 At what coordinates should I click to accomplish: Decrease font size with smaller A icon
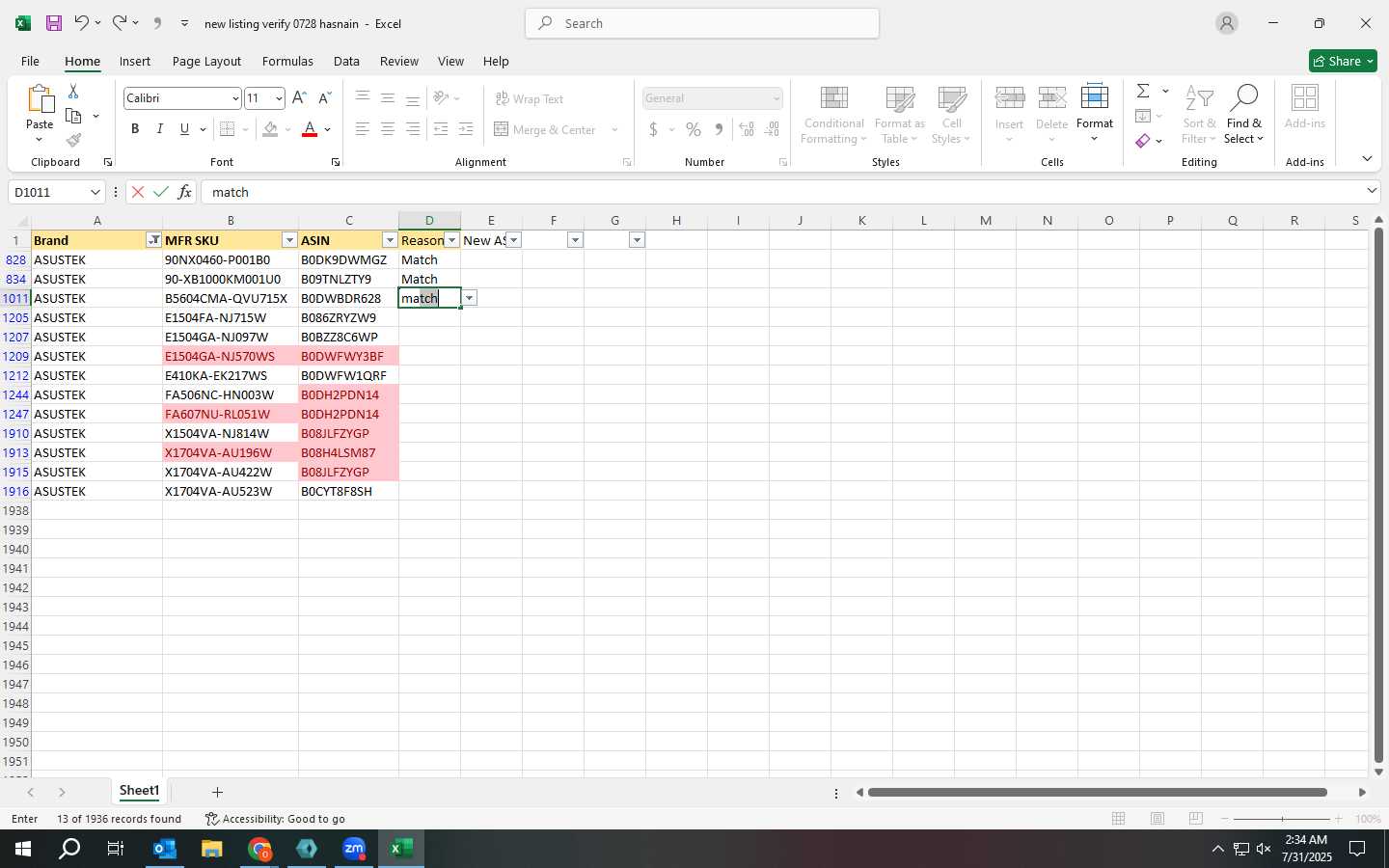coord(325,97)
